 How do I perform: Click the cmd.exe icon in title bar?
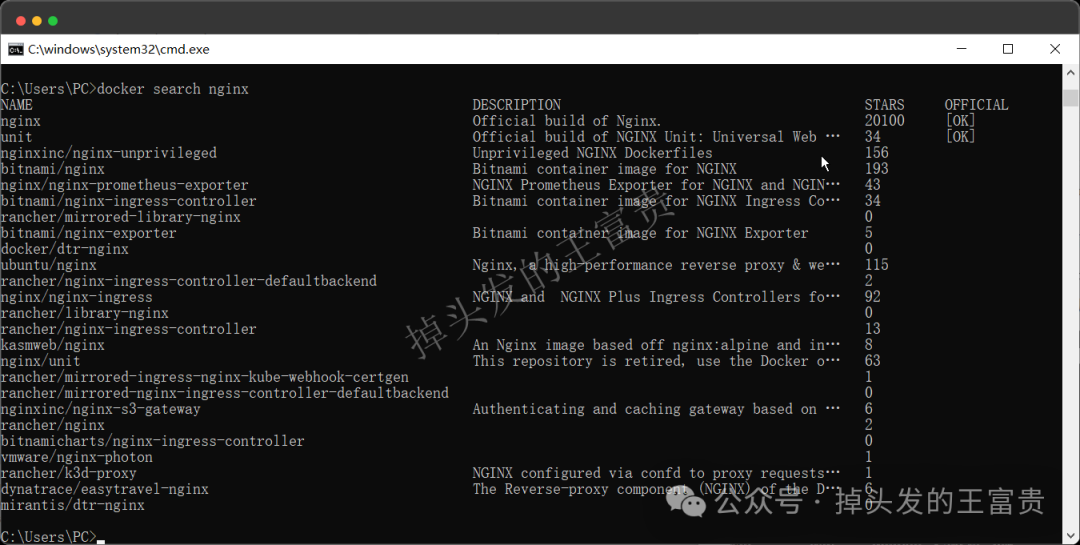[16, 50]
